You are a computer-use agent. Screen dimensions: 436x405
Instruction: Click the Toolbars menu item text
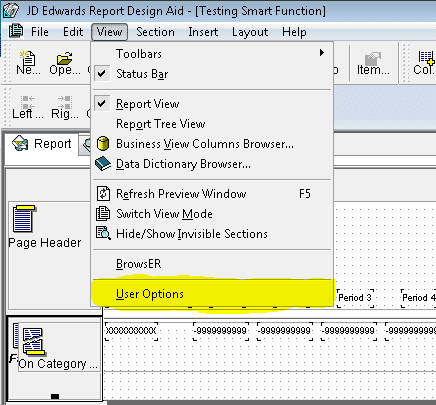(x=139, y=54)
